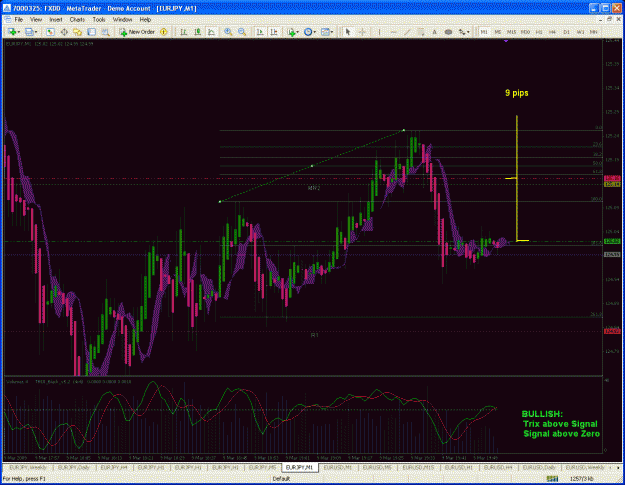Switch chart to bar chart

click(x=184, y=32)
